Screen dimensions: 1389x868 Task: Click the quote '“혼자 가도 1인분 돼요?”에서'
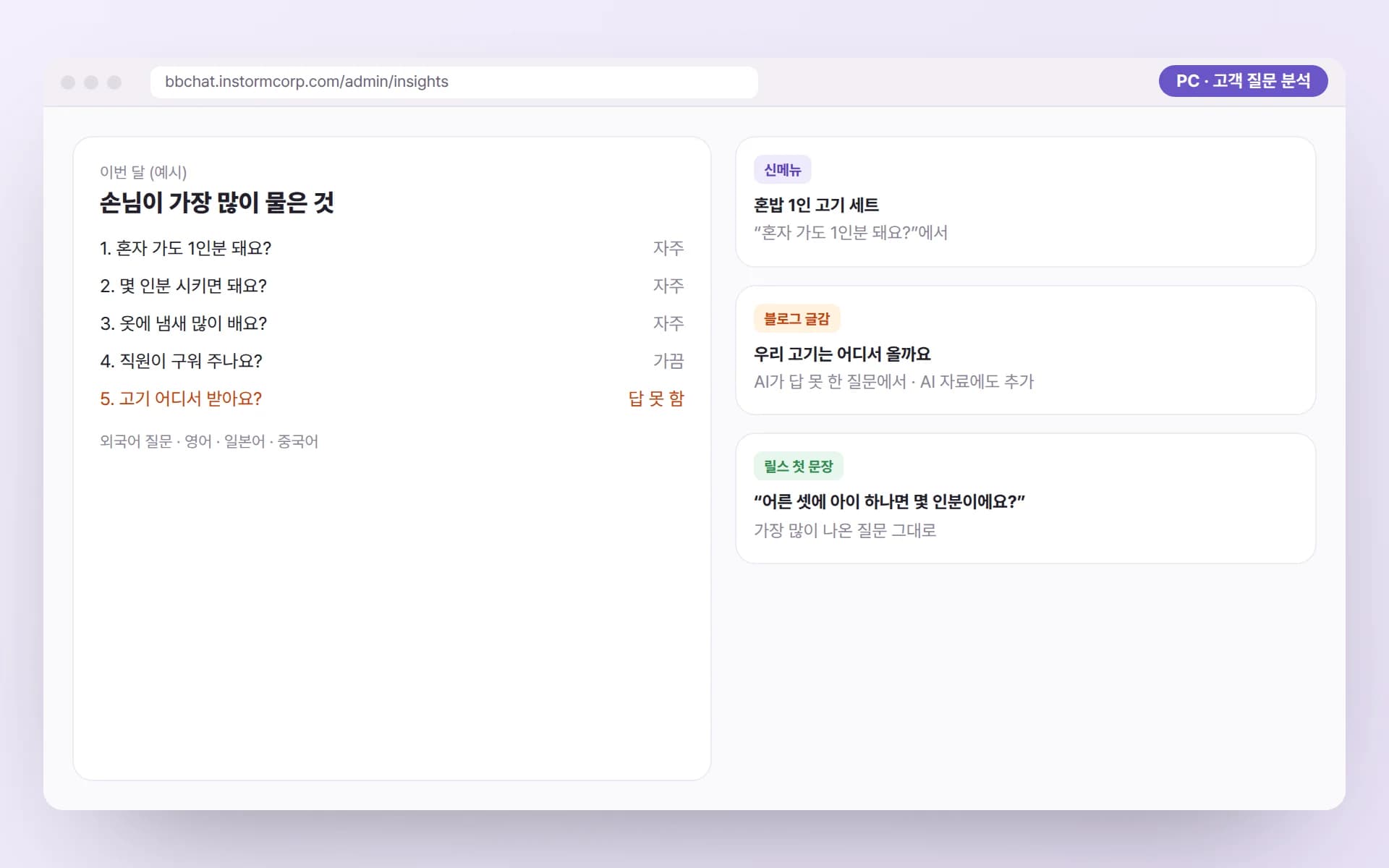[851, 233]
